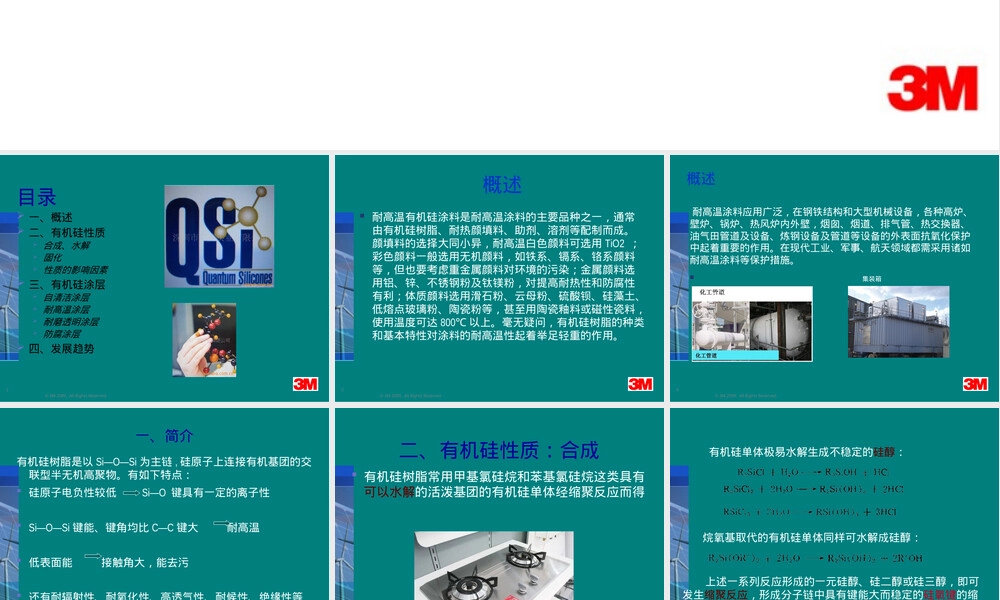1000x600 pixels.
Task: Click the R₃SiCl + H₂O reaction equation
Action: pos(812,472)
